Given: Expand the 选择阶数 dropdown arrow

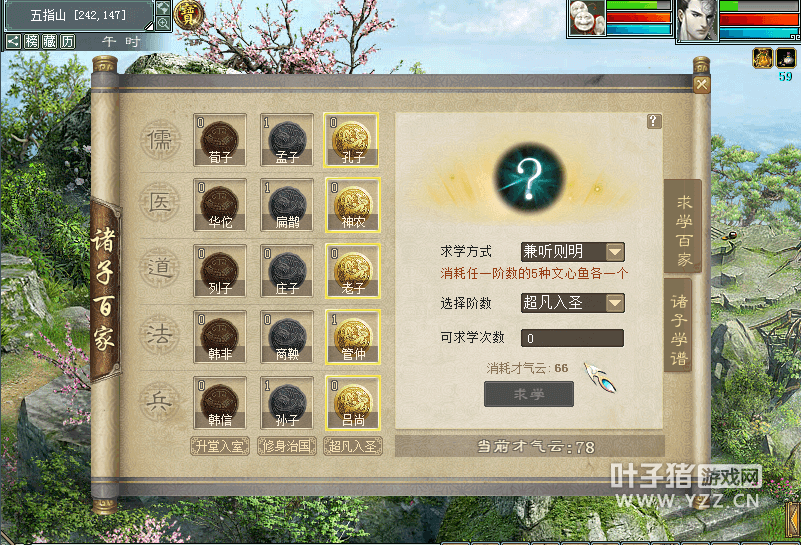Looking at the screenshot, I should coord(615,303).
